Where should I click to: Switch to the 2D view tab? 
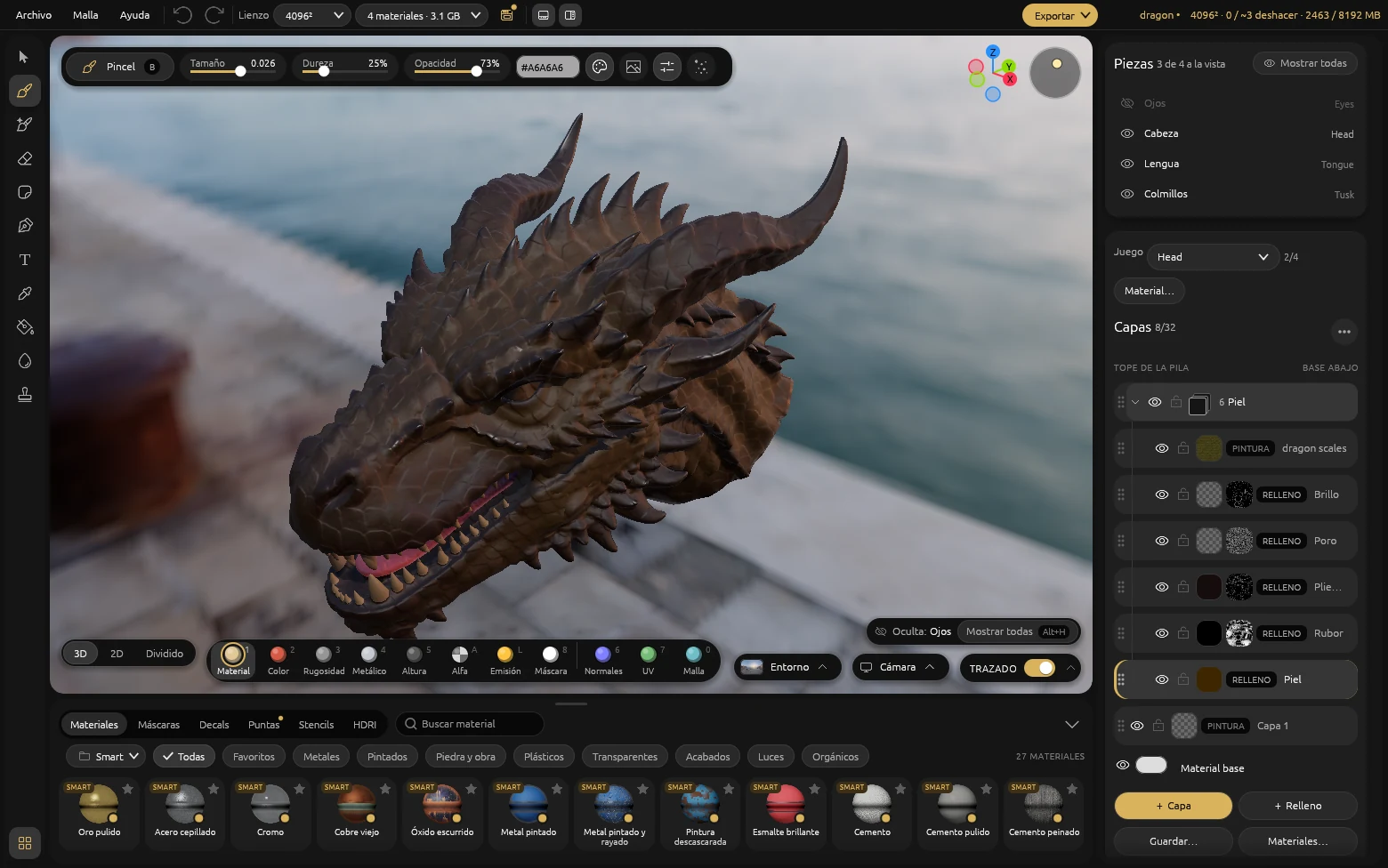point(117,654)
